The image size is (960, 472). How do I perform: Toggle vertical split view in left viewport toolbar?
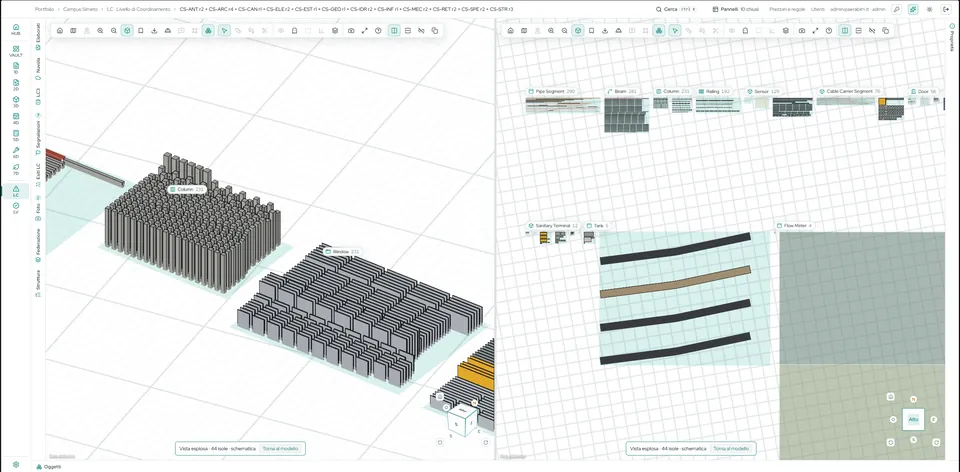point(394,31)
